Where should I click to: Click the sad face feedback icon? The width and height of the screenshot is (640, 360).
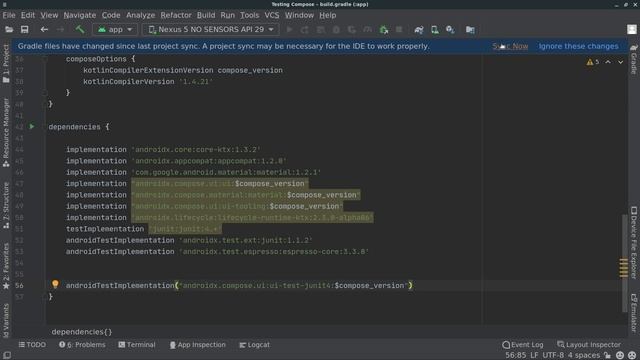tap(632, 356)
